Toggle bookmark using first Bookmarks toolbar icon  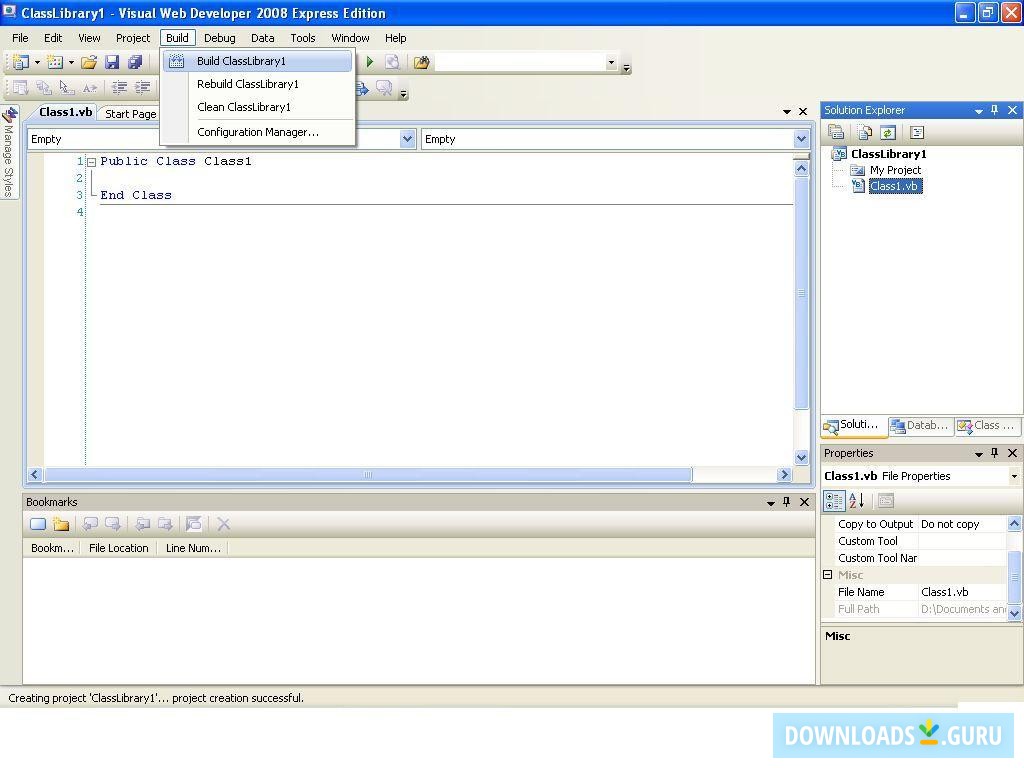pos(38,524)
